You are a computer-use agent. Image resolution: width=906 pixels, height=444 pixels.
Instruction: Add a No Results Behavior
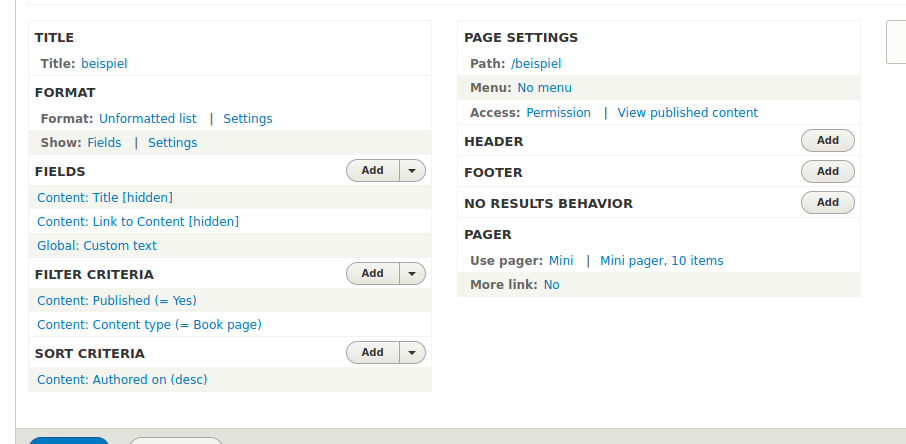click(x=827, y=203)
